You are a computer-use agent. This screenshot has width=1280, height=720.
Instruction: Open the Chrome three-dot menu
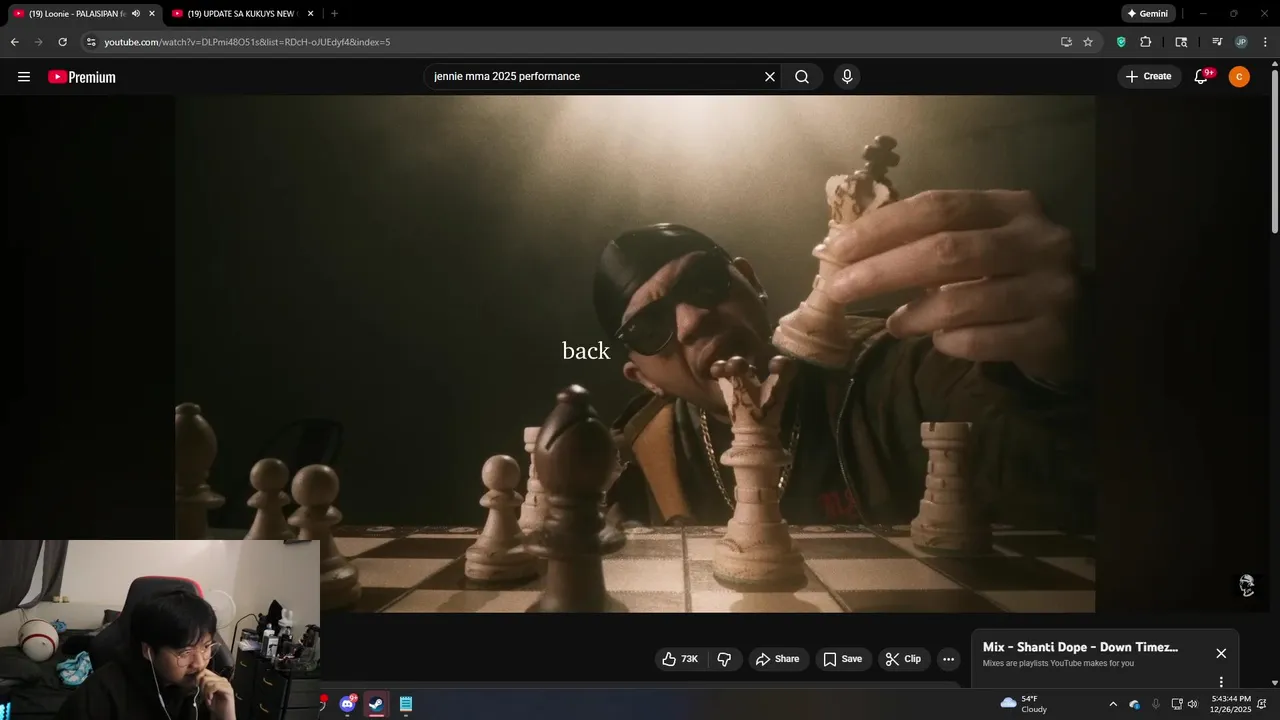1266,42
